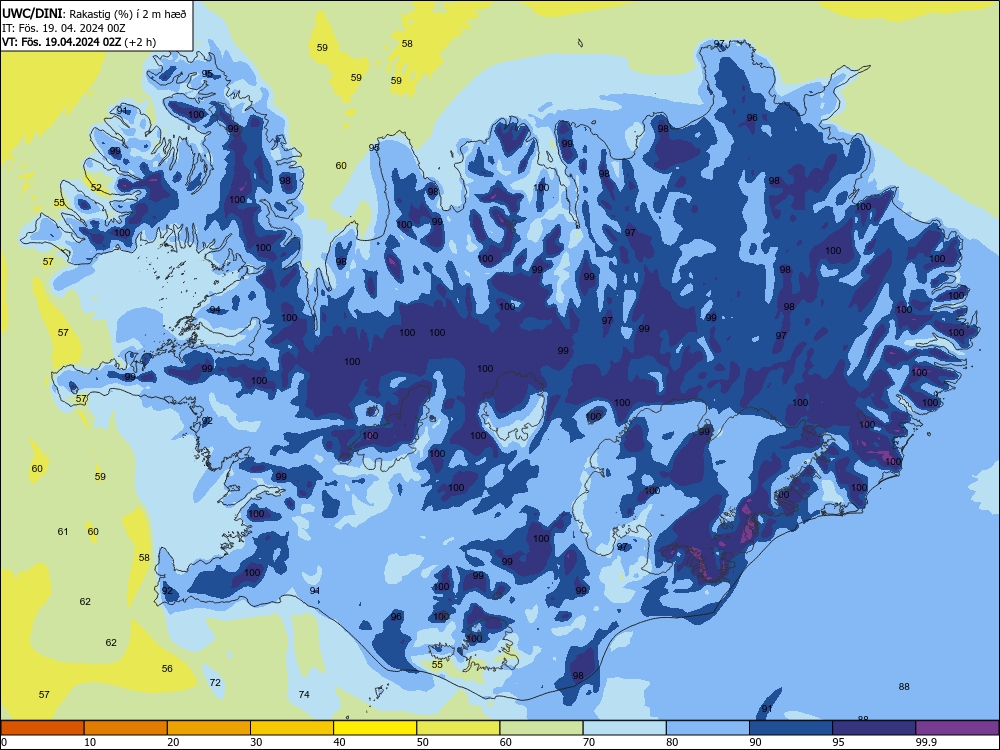The height and width of the screenshot is (750, 1000).
Task: Click the humidity value 52 on the map
Action: (96, 188)
